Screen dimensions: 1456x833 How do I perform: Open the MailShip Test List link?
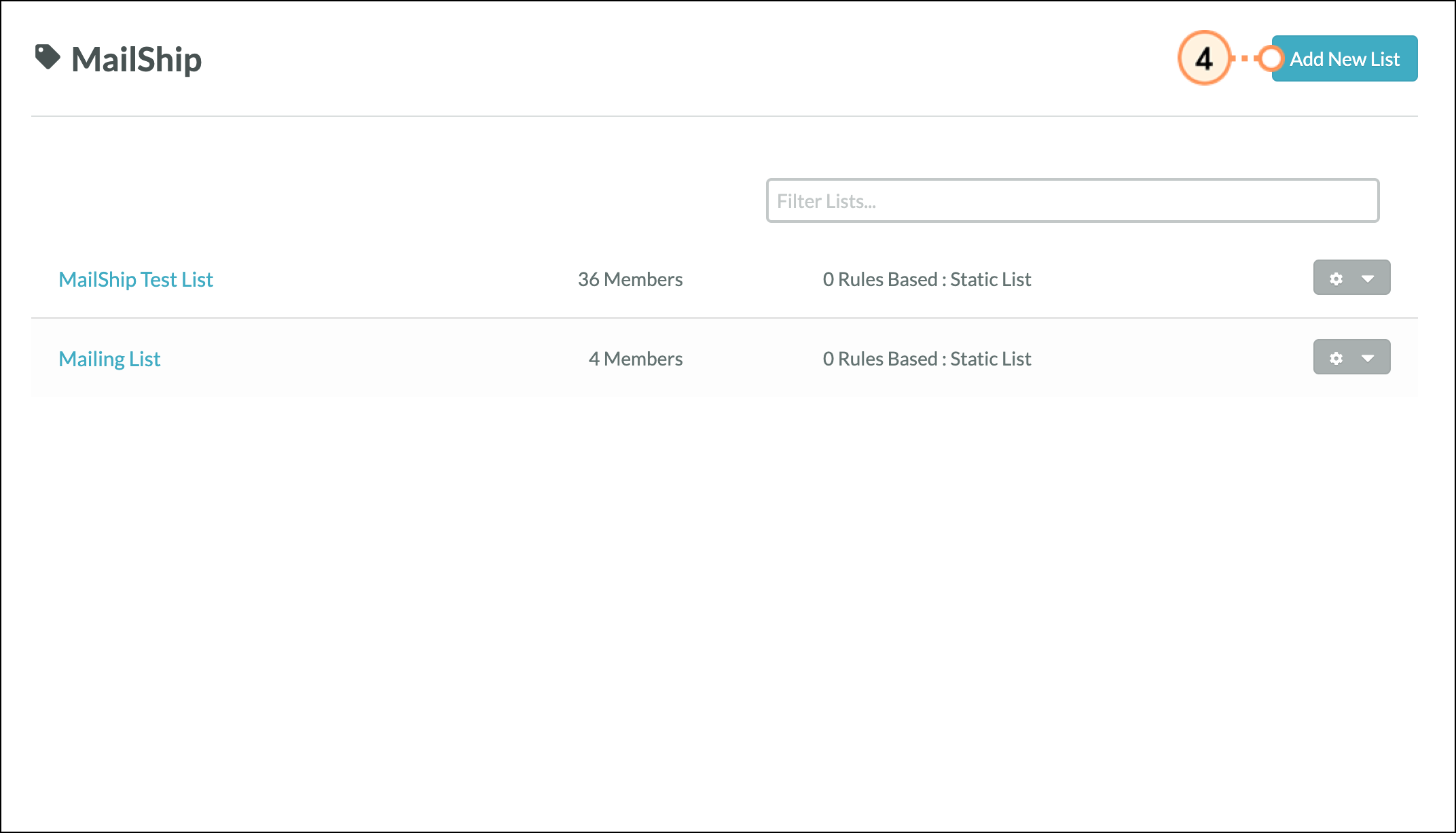(x=136, y=279)
